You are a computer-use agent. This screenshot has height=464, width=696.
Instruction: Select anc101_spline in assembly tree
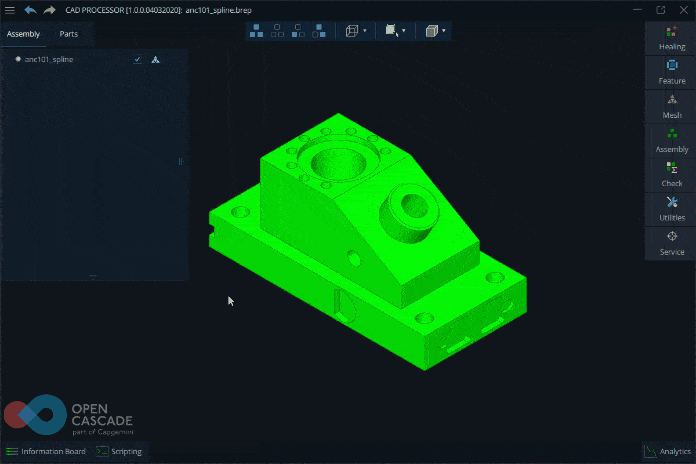[49, 59]
